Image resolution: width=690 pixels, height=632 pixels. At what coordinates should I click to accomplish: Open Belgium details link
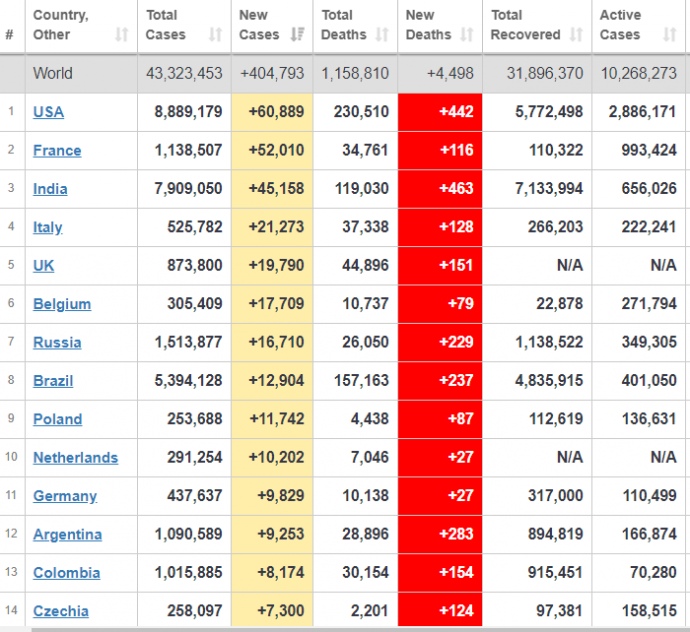pos(62,304)
